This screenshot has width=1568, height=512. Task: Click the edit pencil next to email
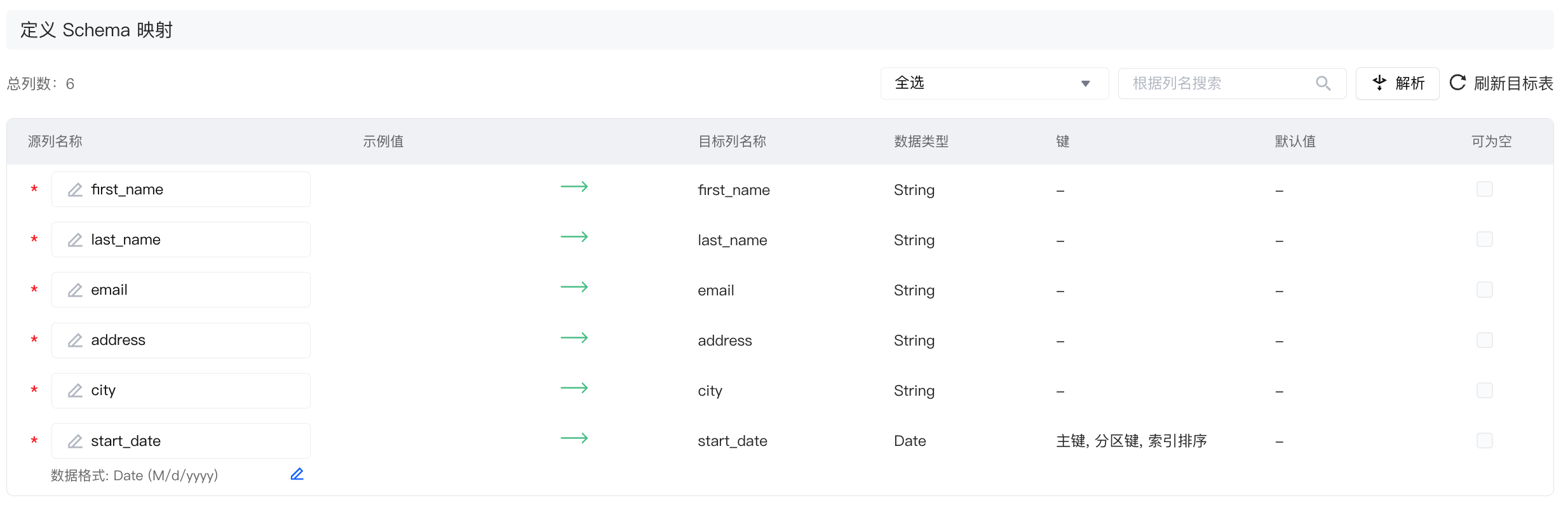click(x=75, y=290)
